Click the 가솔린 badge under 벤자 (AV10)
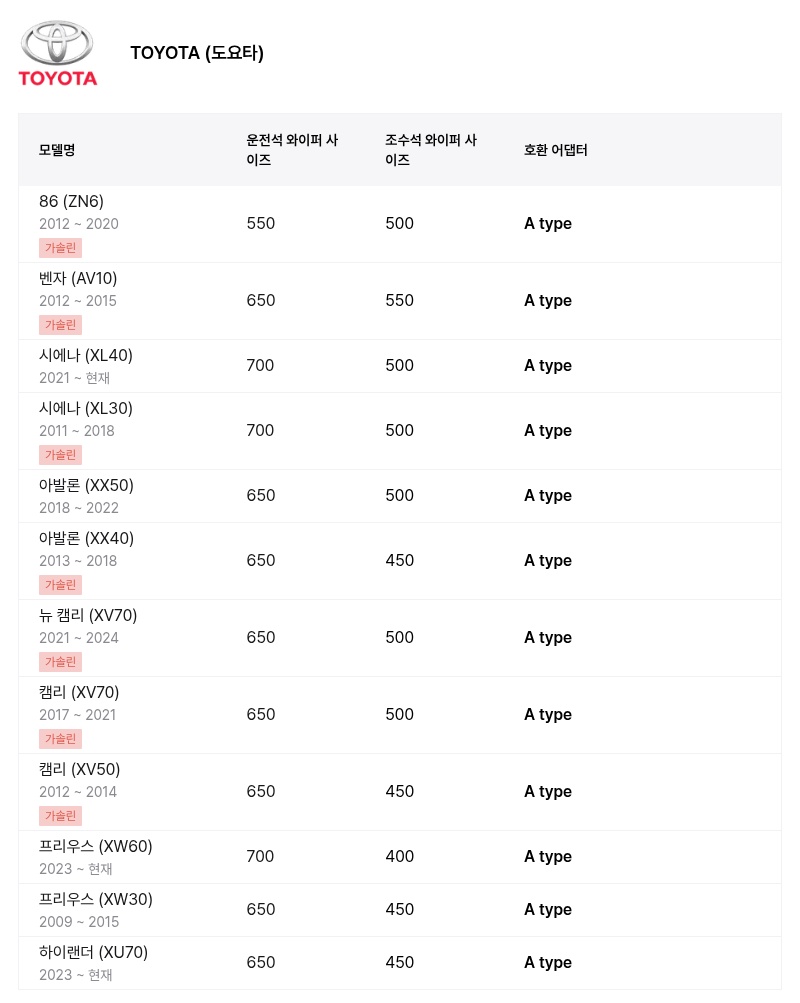Image resolution: width=800 pixels, height=1003 pixels. (x=61, y=324)
